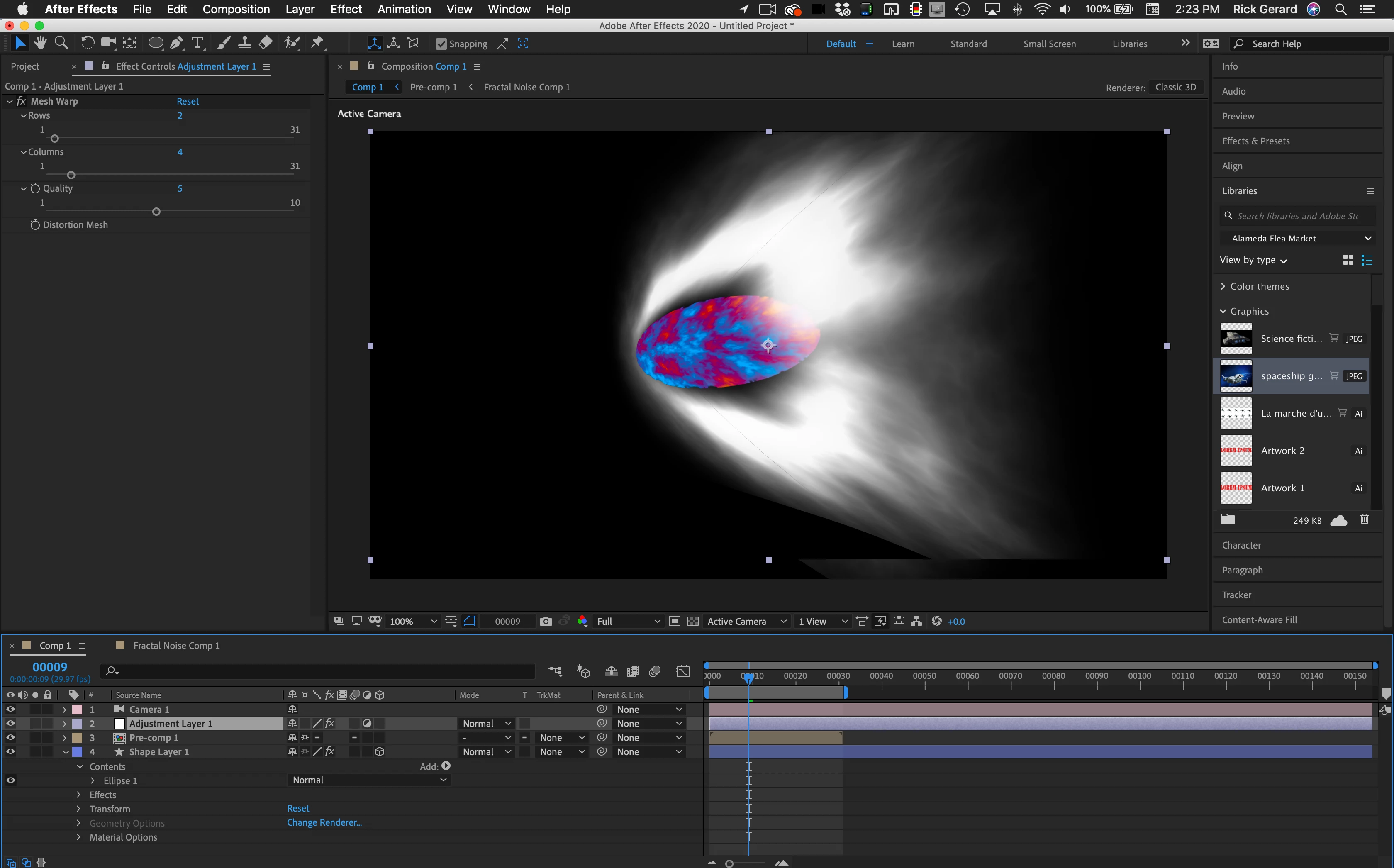Hide the Ellipse 1 shape visibility
Viewport: 1394px width, 868px height.
click(10, 780)
